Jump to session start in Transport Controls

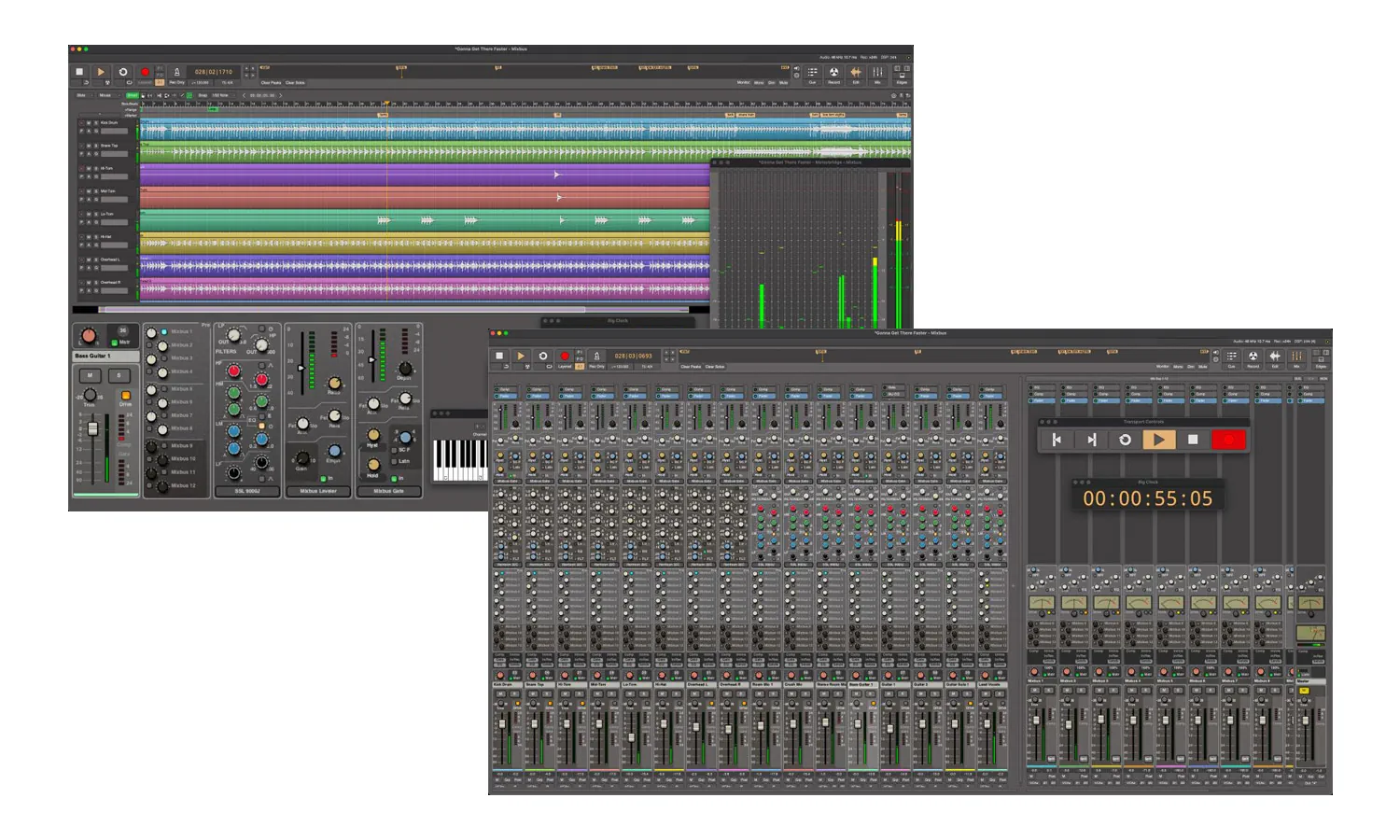pos(1057,440)
